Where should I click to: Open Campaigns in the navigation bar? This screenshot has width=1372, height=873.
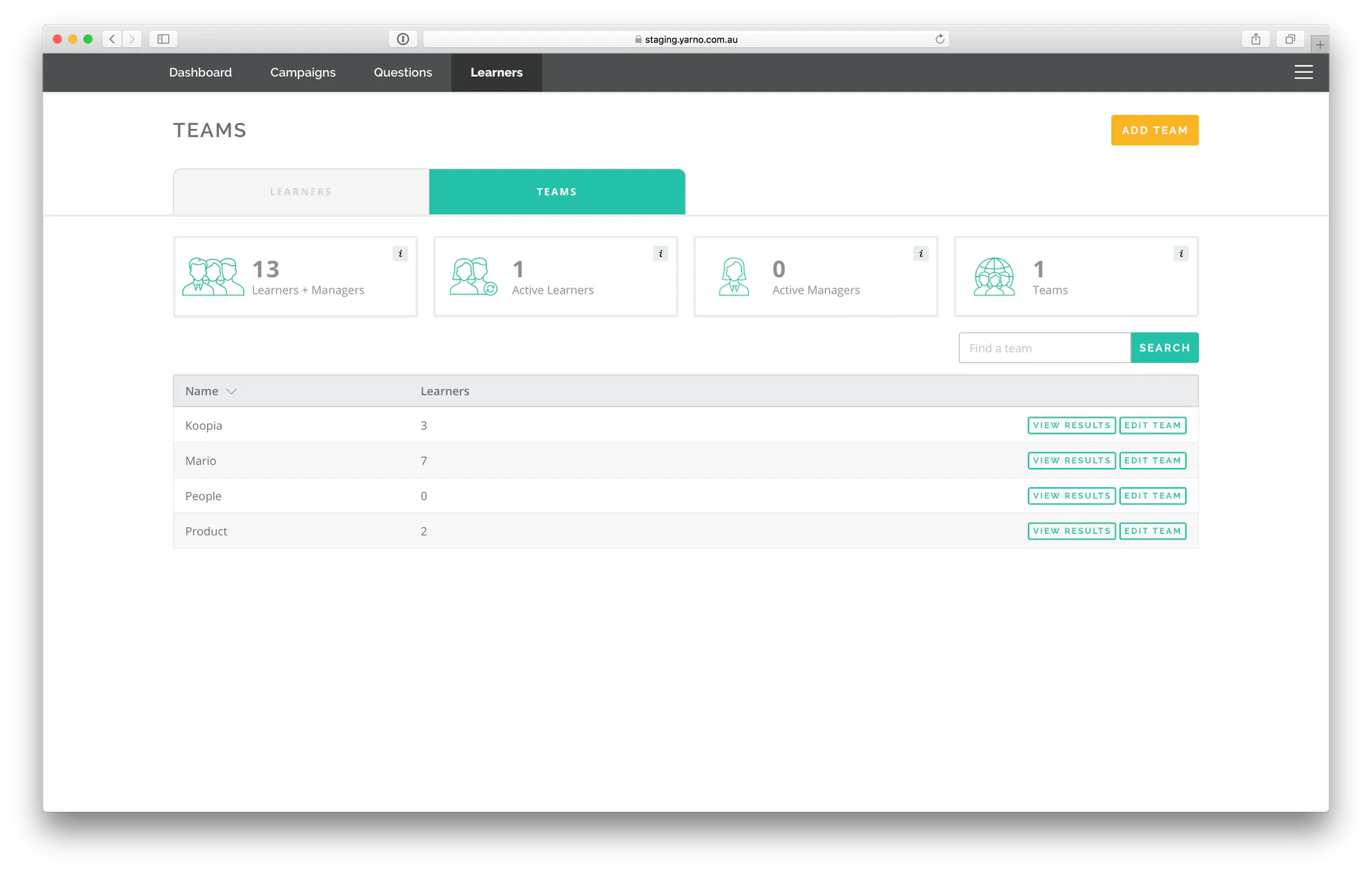303,72
